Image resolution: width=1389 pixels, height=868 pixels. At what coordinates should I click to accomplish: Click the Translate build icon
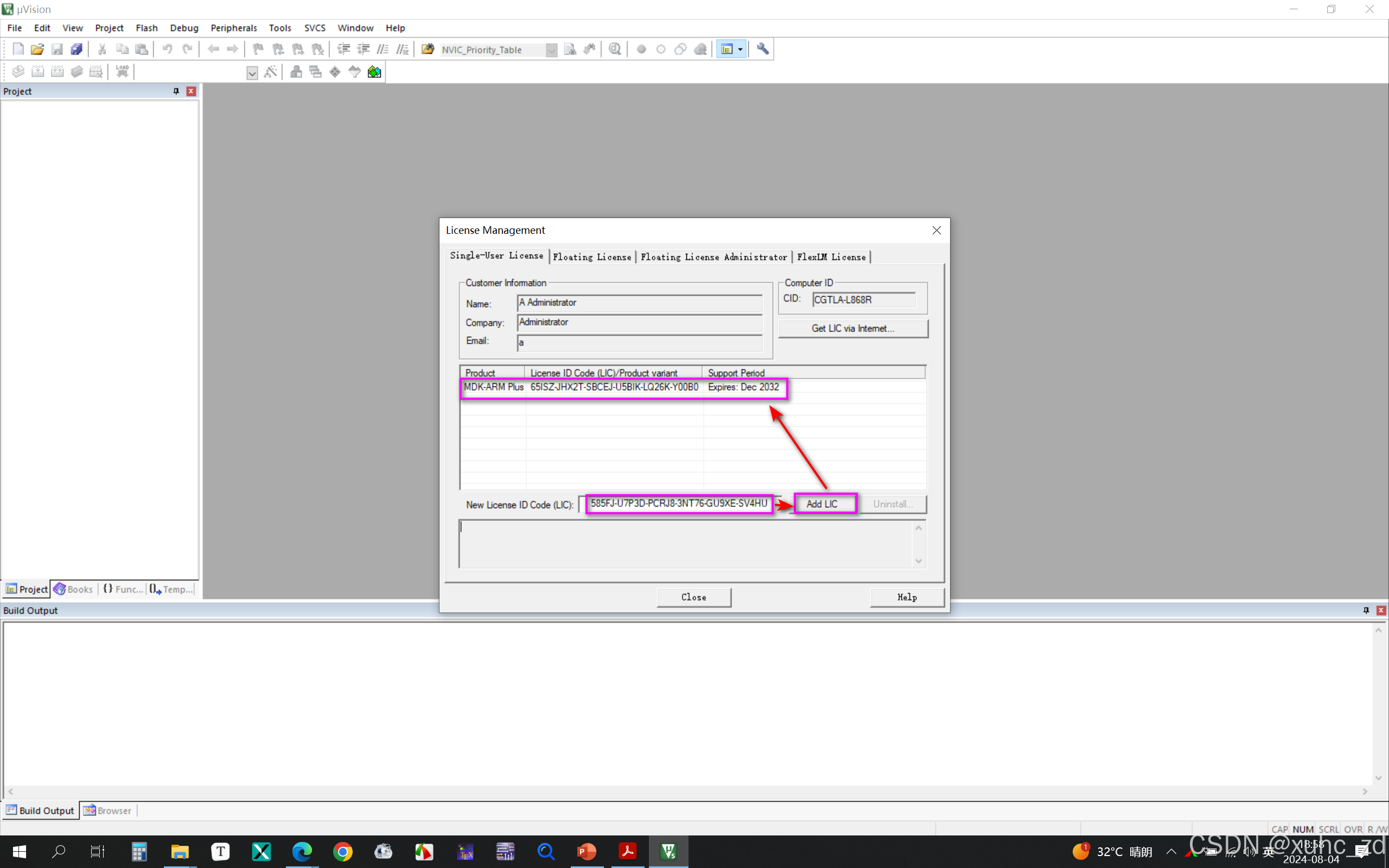(x=18, y=72)
